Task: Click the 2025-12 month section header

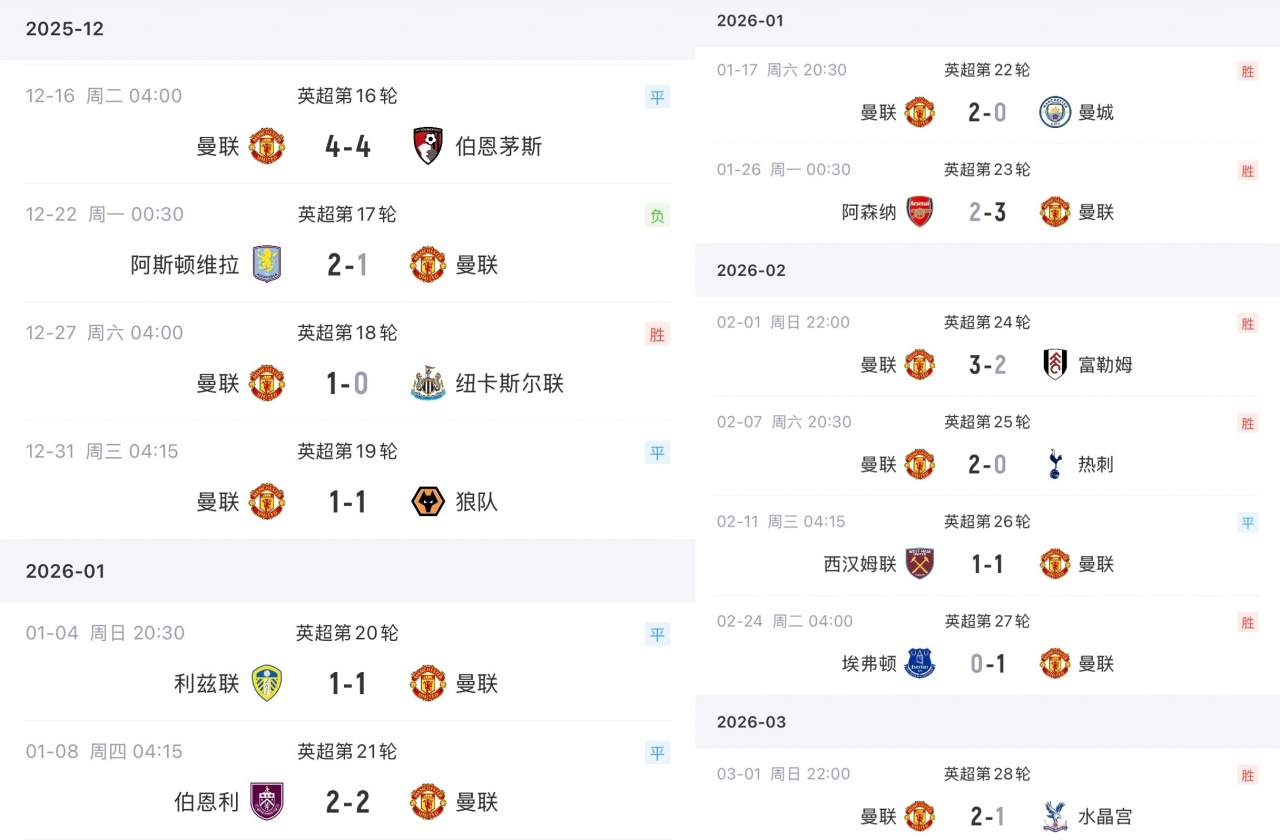Action: coord(65,29)
